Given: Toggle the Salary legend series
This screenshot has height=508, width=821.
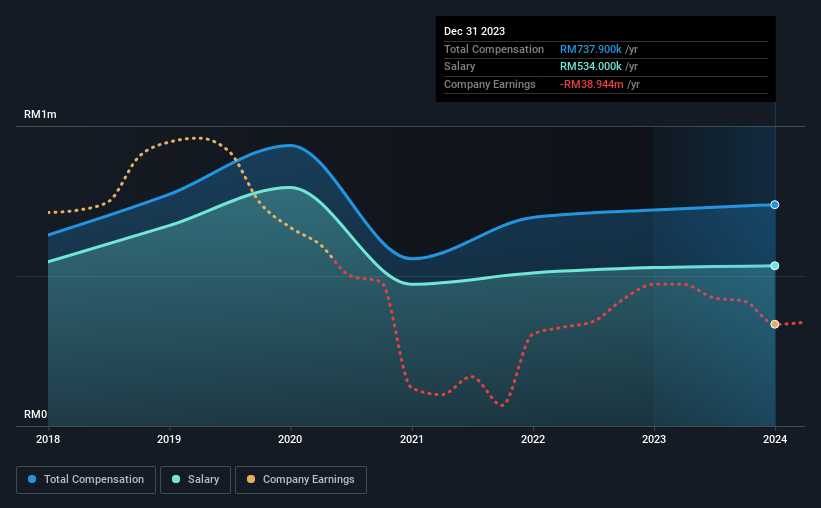Looking at the screenshot, I should (195, 480).
